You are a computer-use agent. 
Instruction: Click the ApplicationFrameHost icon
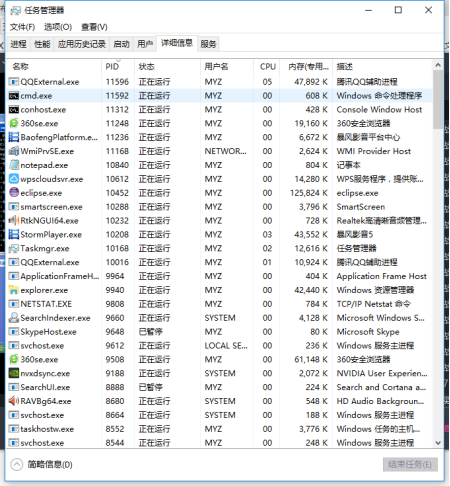pos(13,276)
